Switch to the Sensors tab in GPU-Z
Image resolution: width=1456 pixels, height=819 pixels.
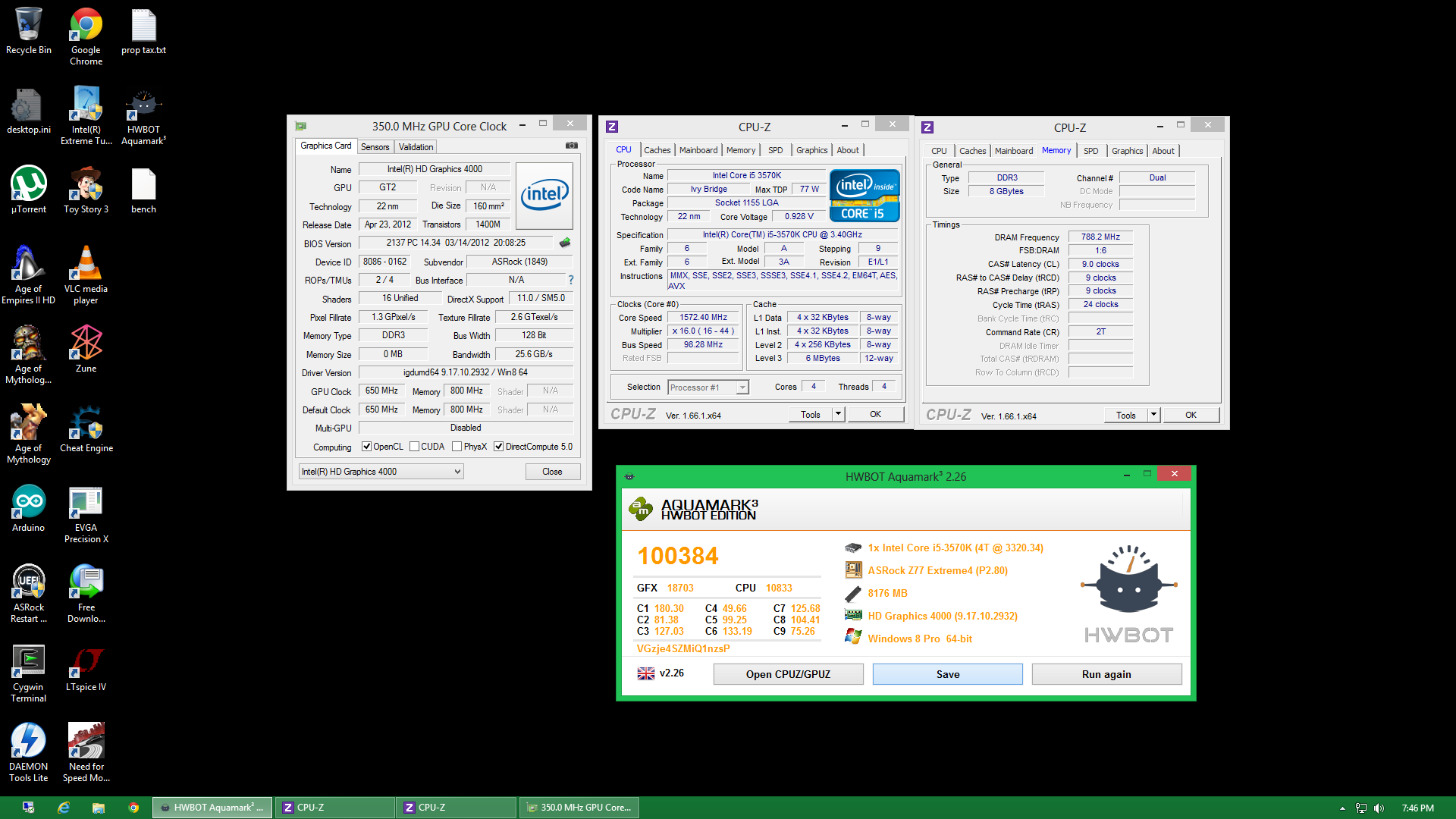pyautogui.click(x=375, y=147)
